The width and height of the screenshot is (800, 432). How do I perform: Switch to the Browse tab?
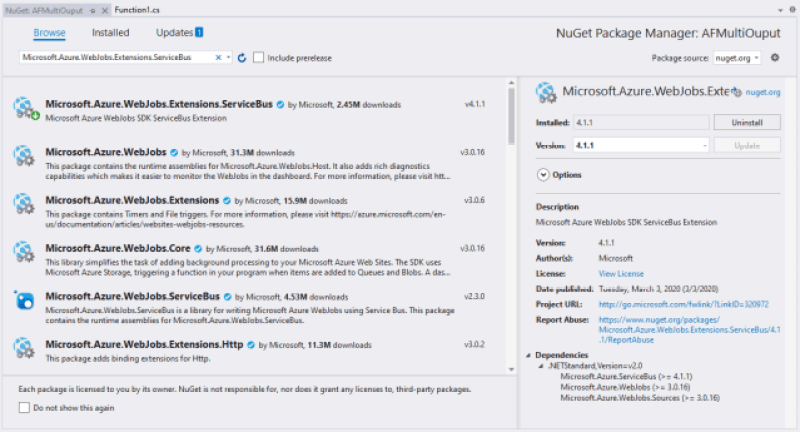coord(49,33)
